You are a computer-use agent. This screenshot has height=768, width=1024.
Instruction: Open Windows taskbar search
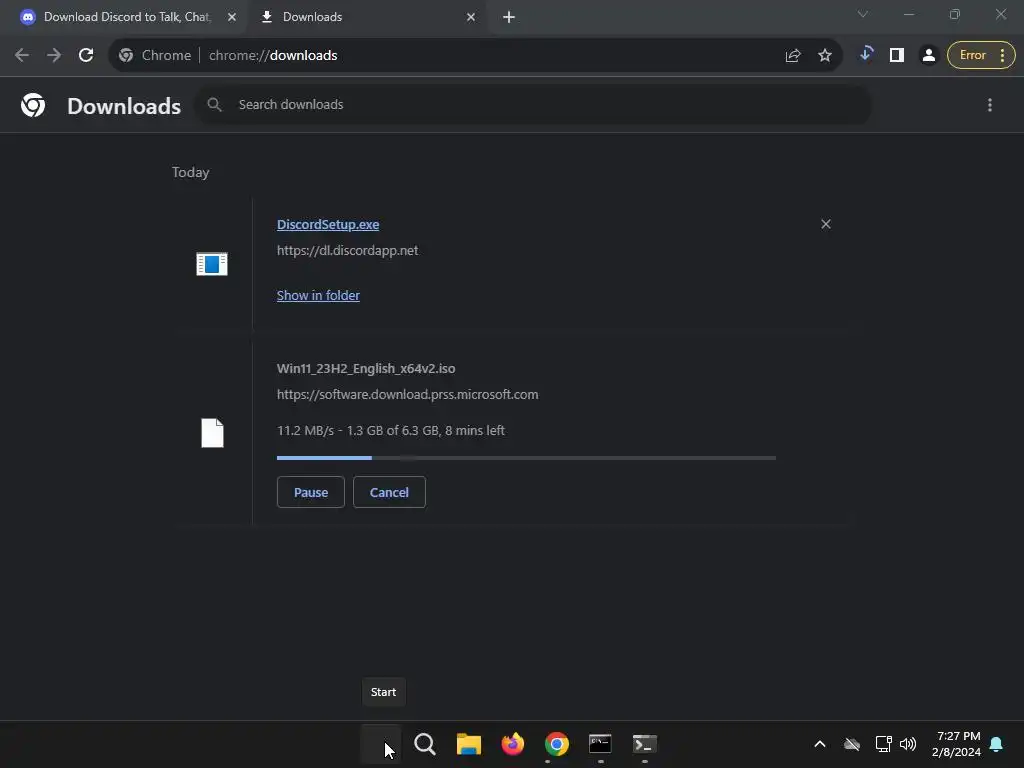click(424, 744)
